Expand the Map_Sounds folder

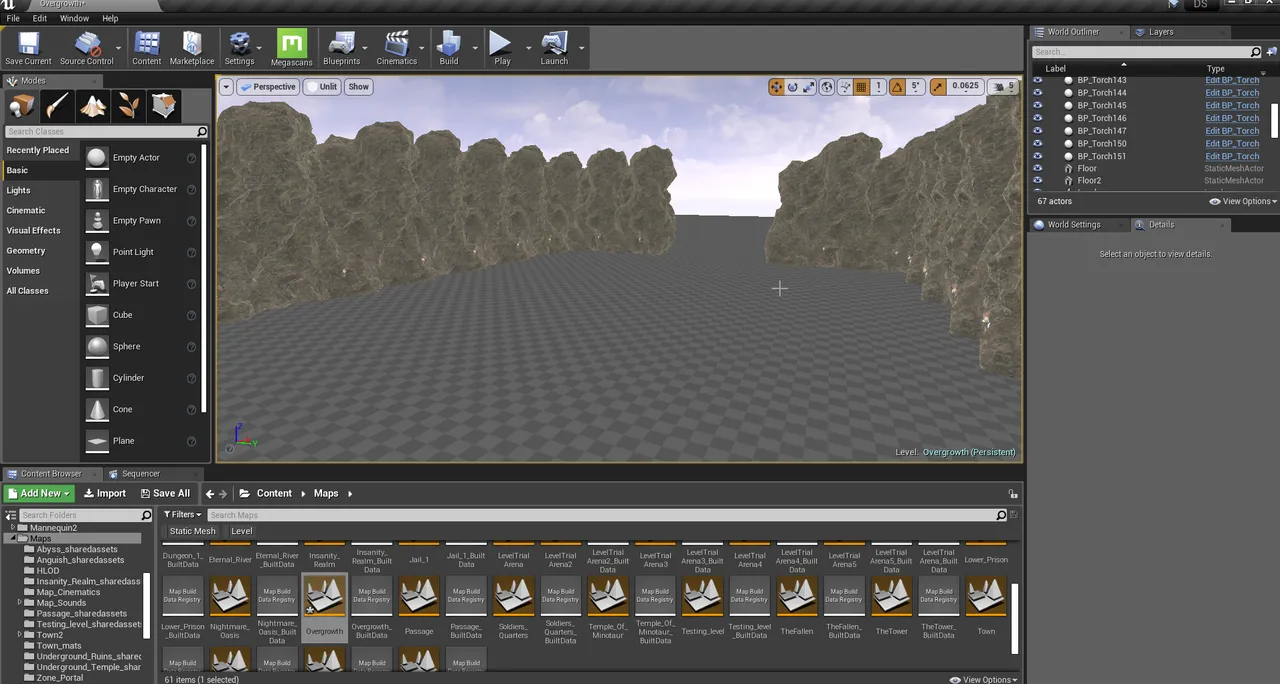coord(20,603)
